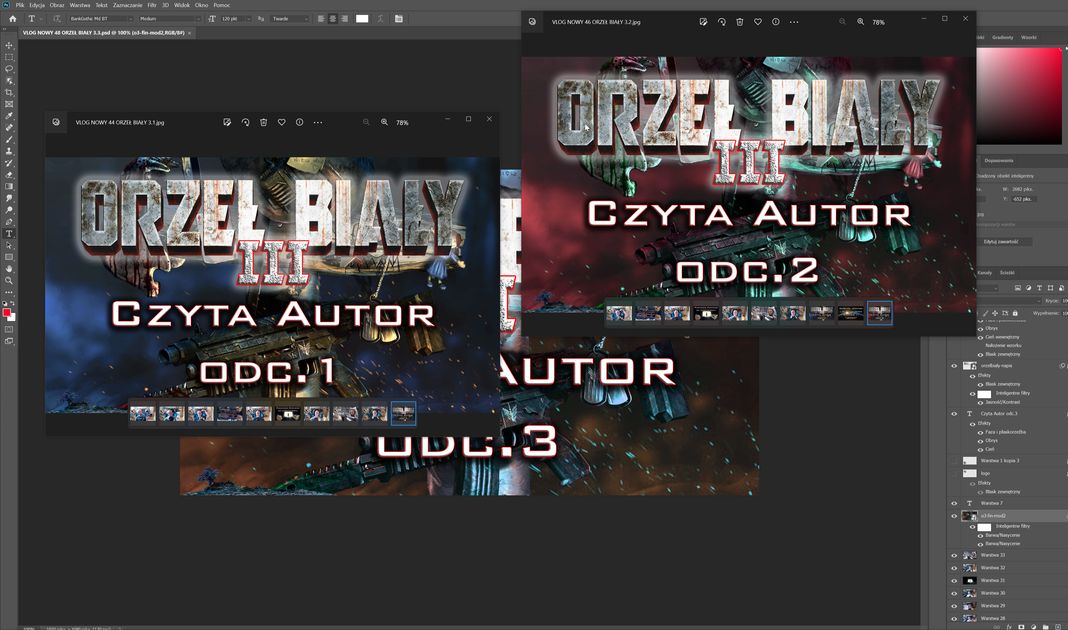
Task: Center-align text in options bar
Action: click(x=332, y=18)
